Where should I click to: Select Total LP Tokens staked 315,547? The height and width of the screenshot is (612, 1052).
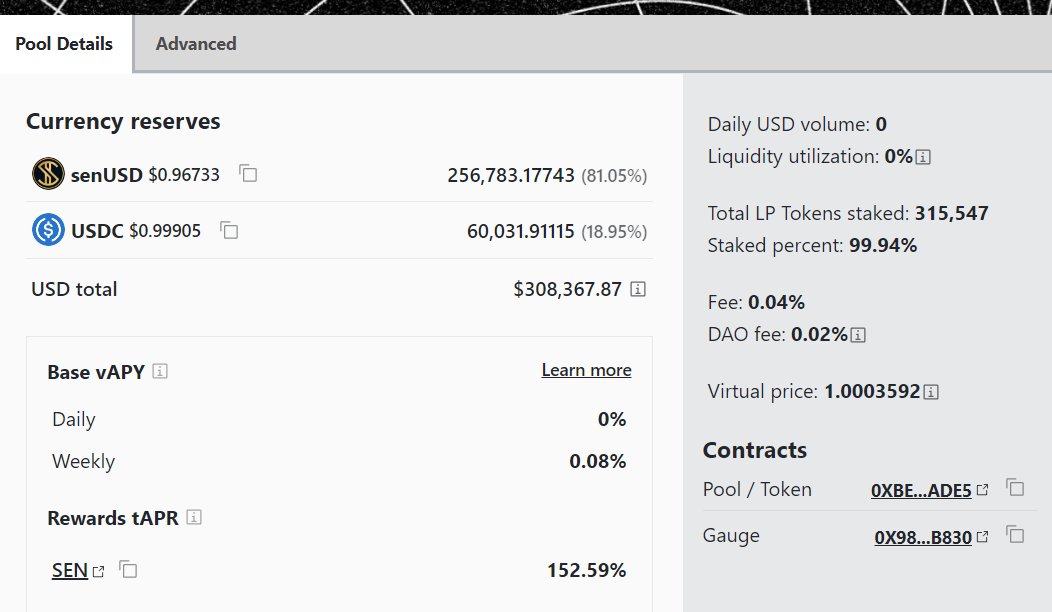pyautogui.click(x=952, y=213)
